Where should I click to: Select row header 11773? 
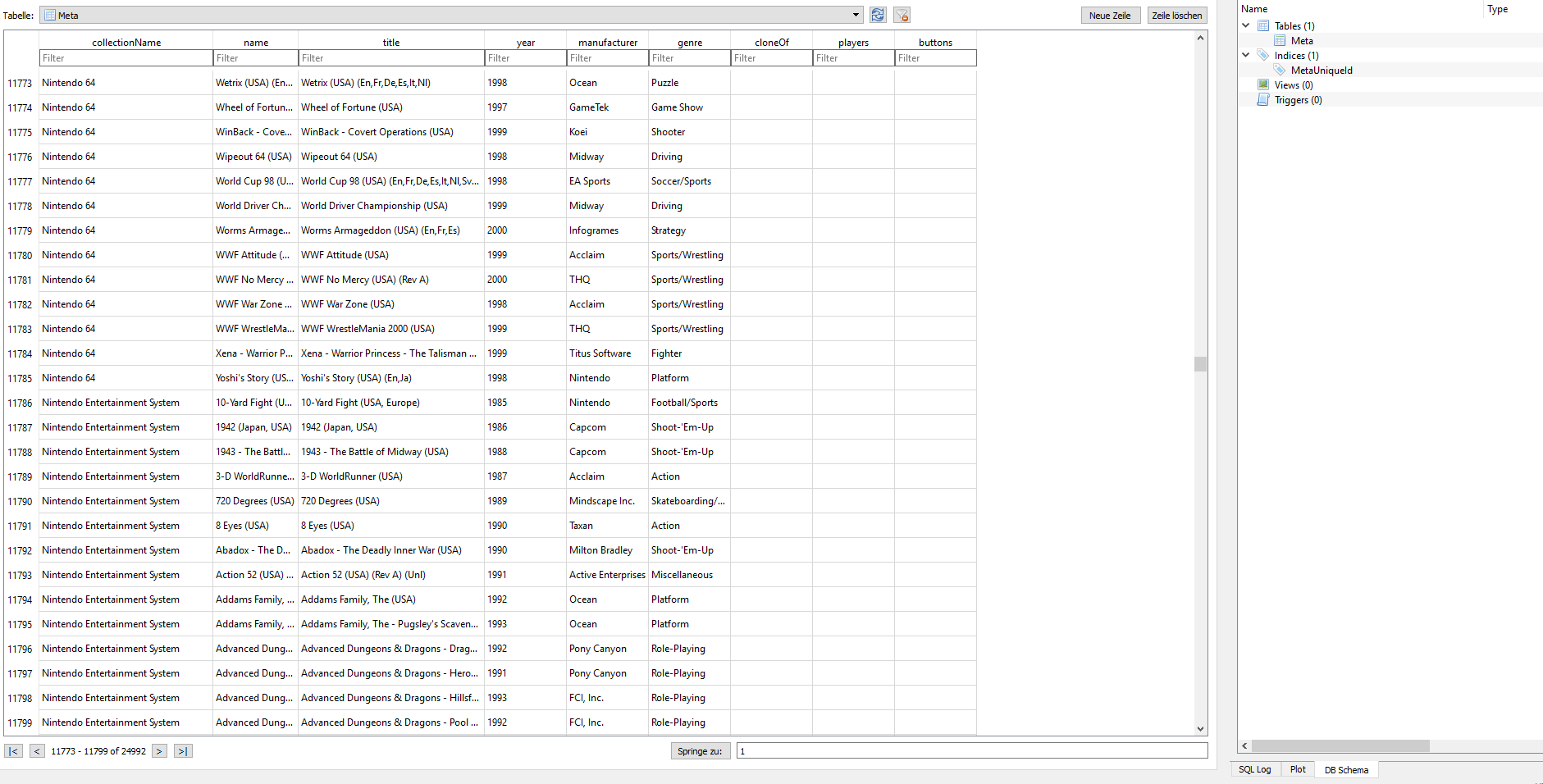(21, 83)
